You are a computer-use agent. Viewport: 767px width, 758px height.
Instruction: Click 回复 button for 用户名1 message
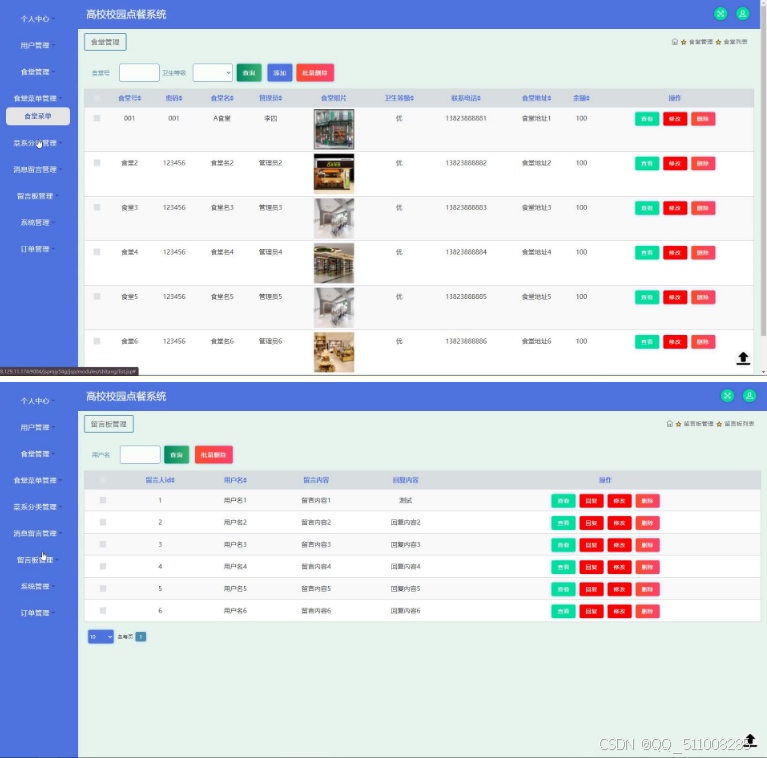pos(591,501)
